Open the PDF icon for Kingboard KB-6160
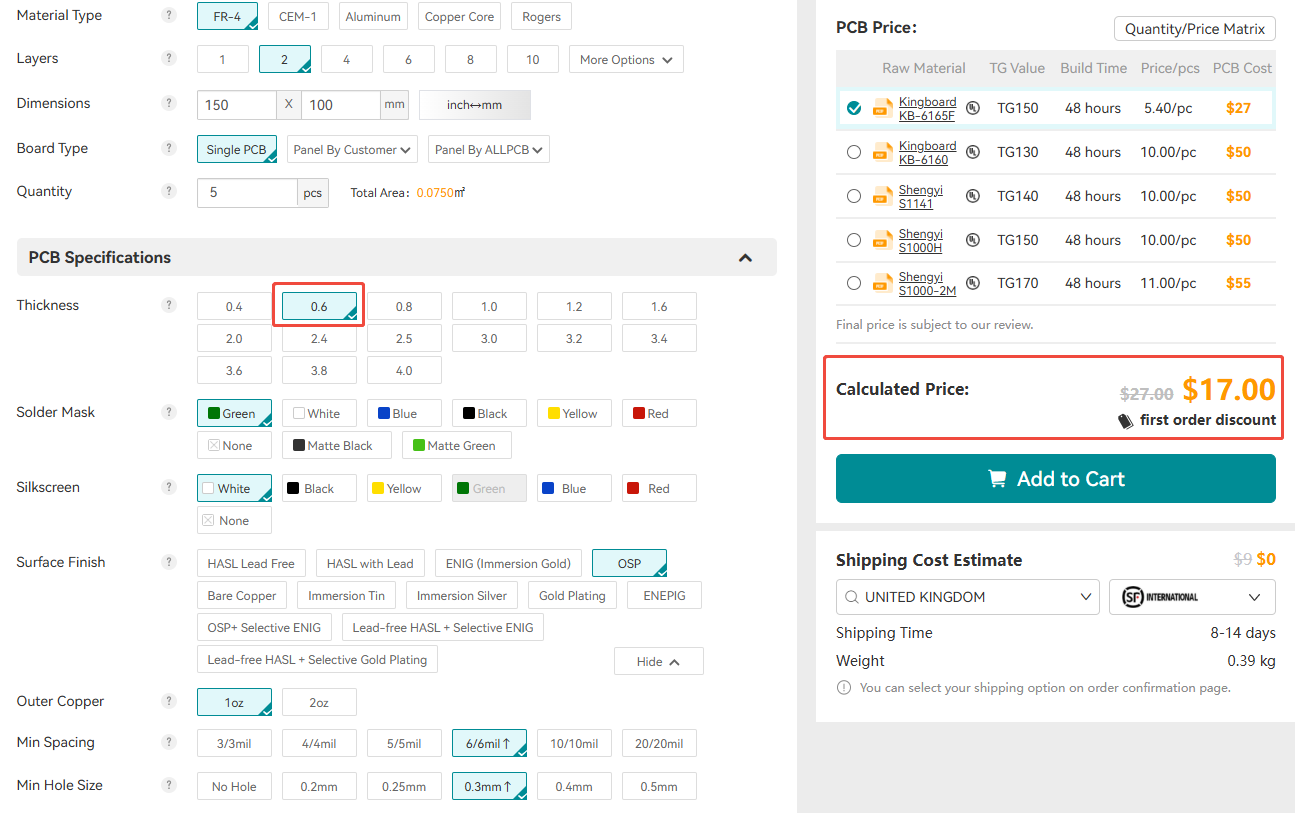 [882, 152]
